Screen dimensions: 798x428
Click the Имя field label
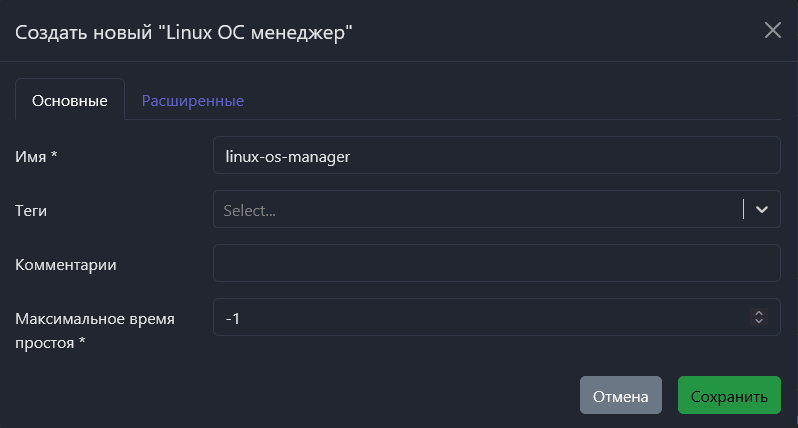[x=31, y=156]
